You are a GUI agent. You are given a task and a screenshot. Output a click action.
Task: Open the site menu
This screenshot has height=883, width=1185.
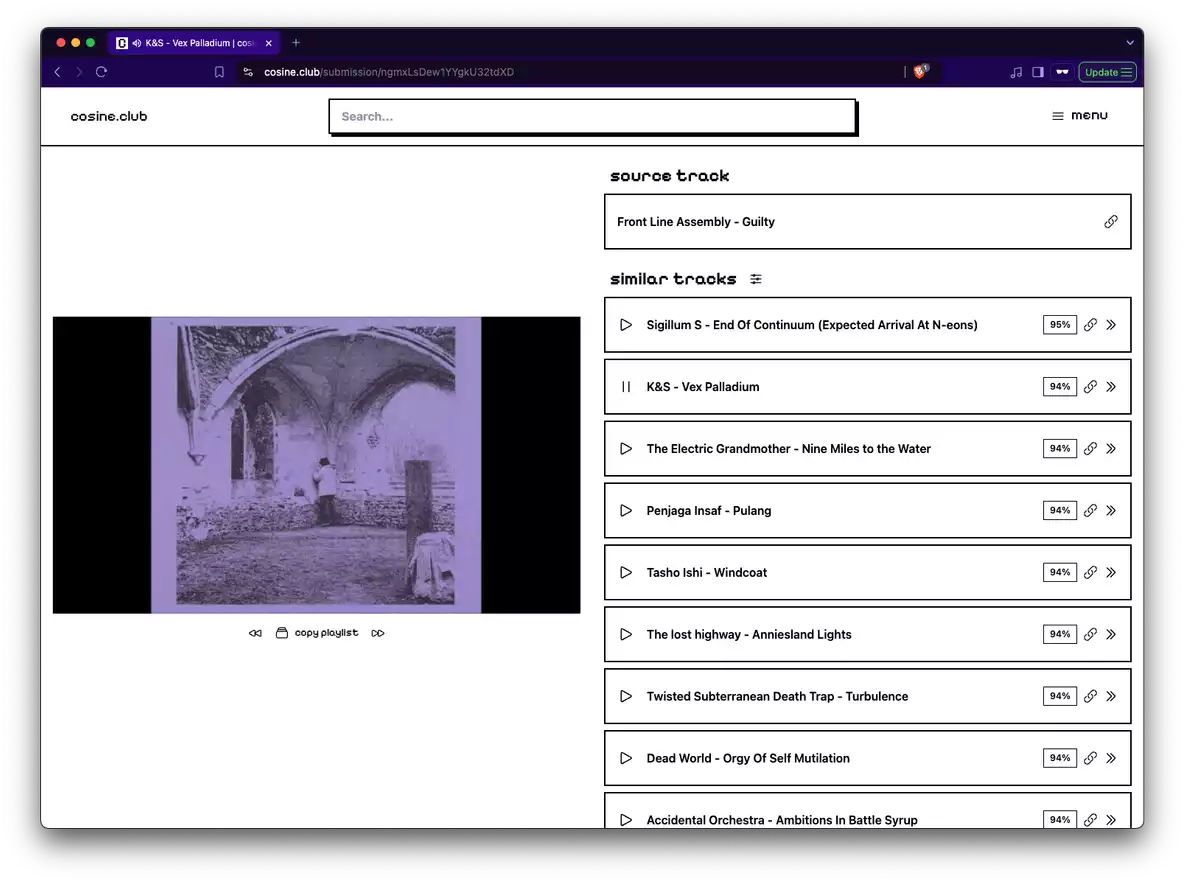1080,116
